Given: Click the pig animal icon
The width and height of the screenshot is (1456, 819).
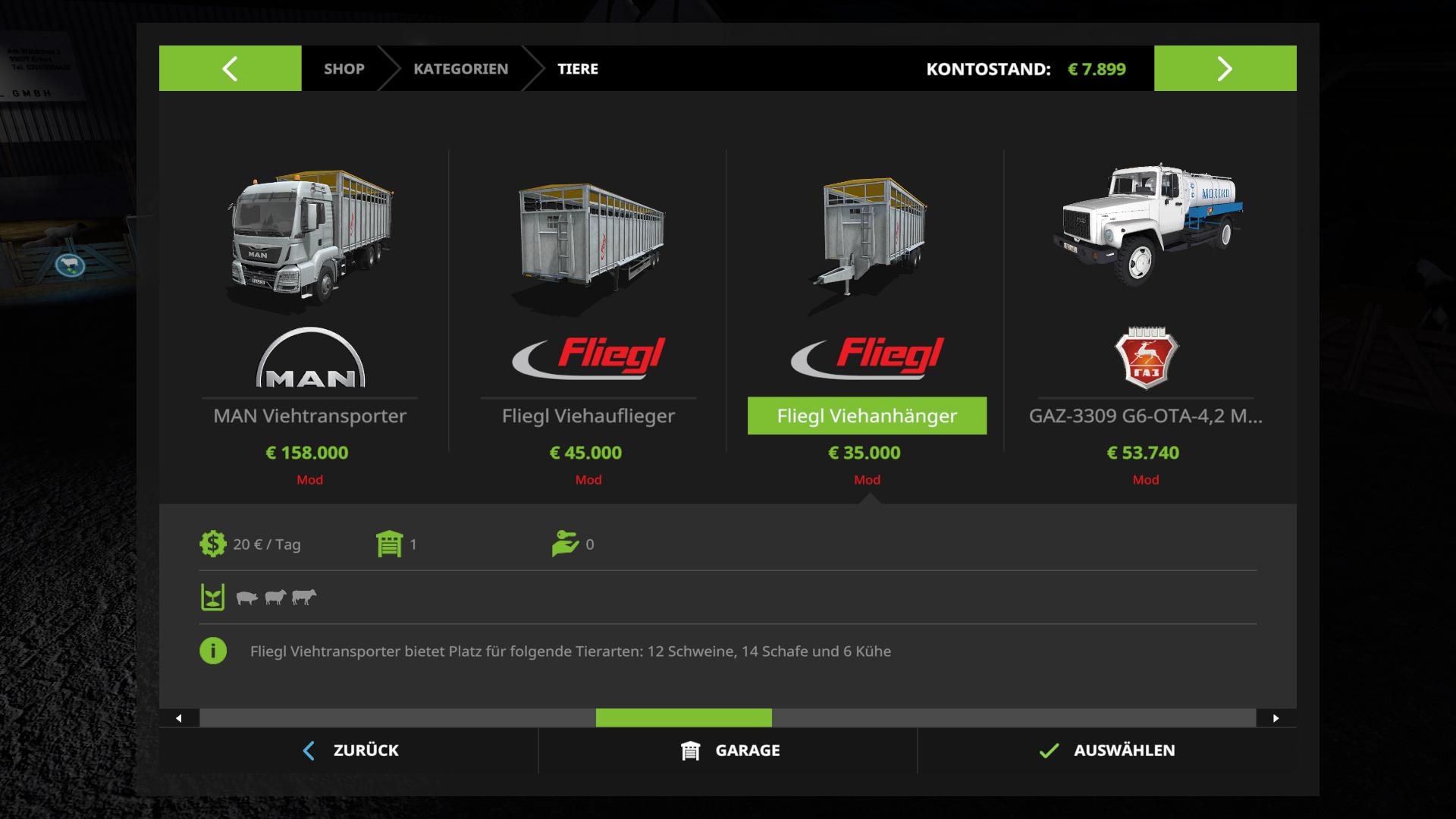Looking at the screenshot, I should click(x=246, y=598).
